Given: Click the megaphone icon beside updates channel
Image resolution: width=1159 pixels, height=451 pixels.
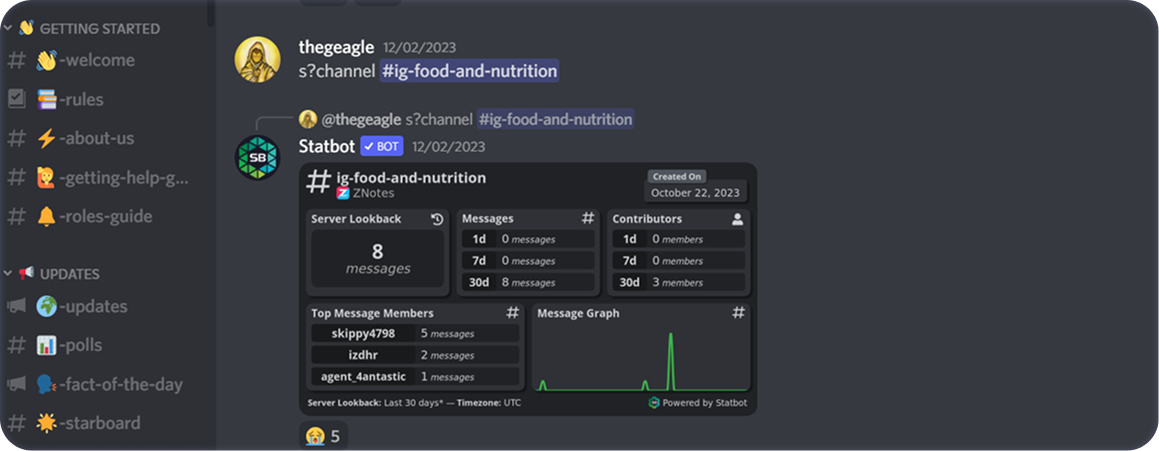Looking at the screenshot, I should click(x=16, y=306).
